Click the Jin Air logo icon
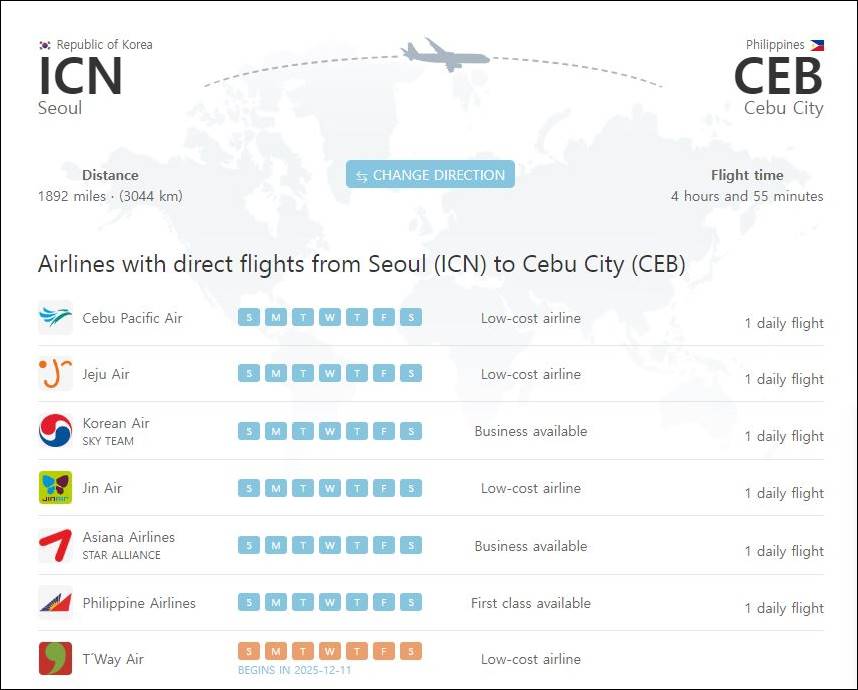The width and height of the screenshot is (858, 690). (55, 488)
